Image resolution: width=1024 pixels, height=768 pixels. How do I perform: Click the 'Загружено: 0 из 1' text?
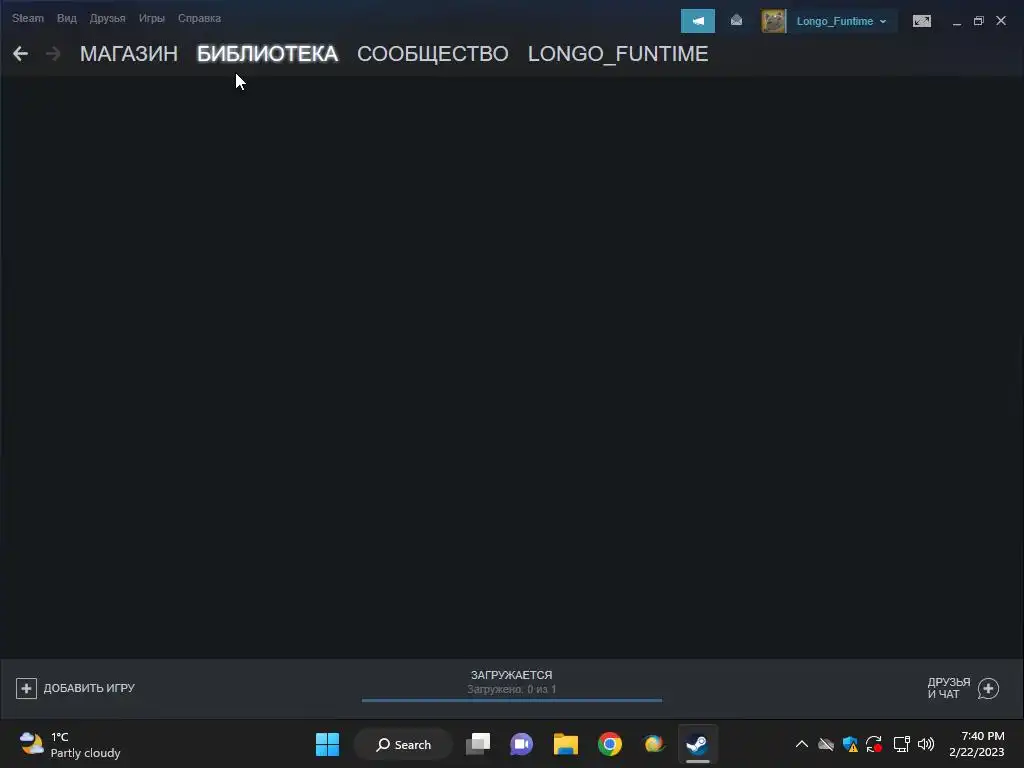(x=511, y=689)
